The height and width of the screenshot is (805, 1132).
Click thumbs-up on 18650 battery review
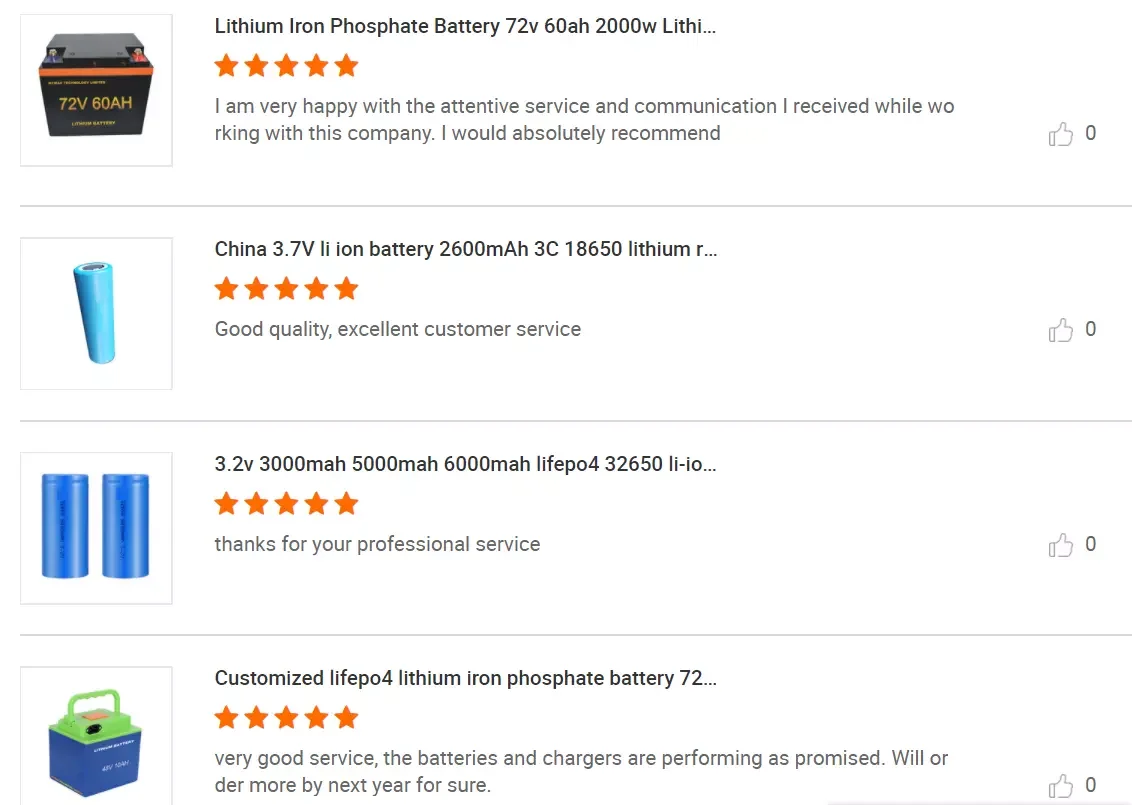pos(1060,330)
